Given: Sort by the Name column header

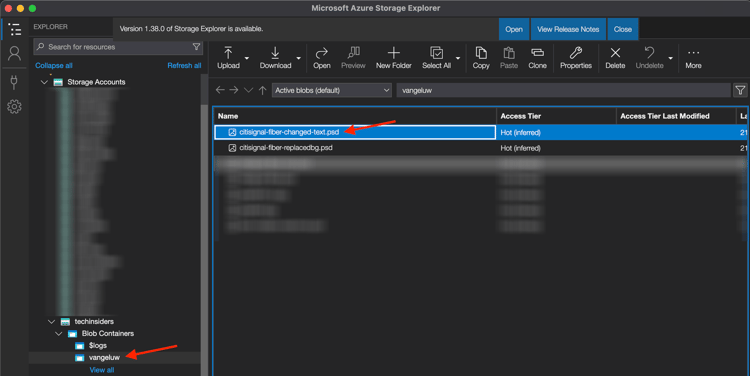Looking at the screenshot, I should (354, 116).
